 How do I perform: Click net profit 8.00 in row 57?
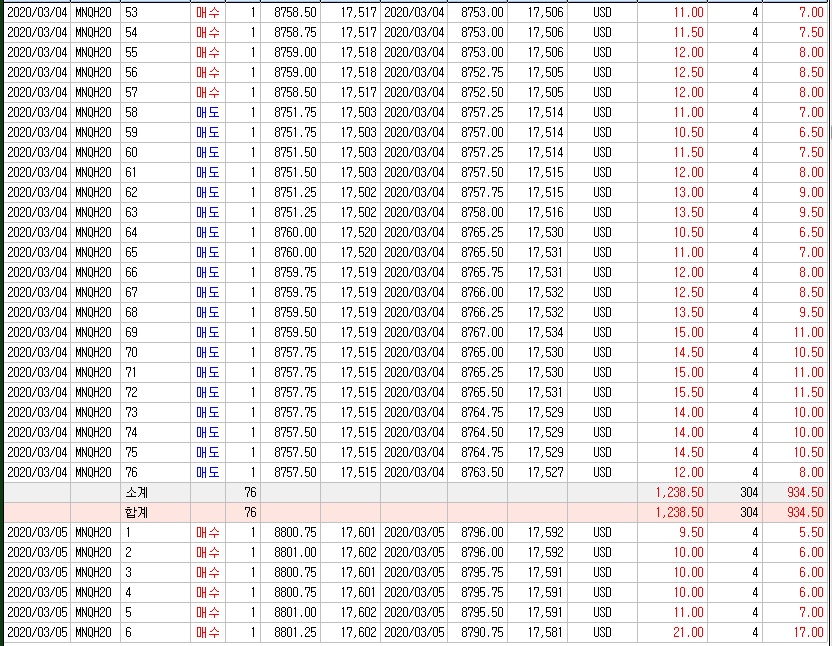[x=811, y=92]
